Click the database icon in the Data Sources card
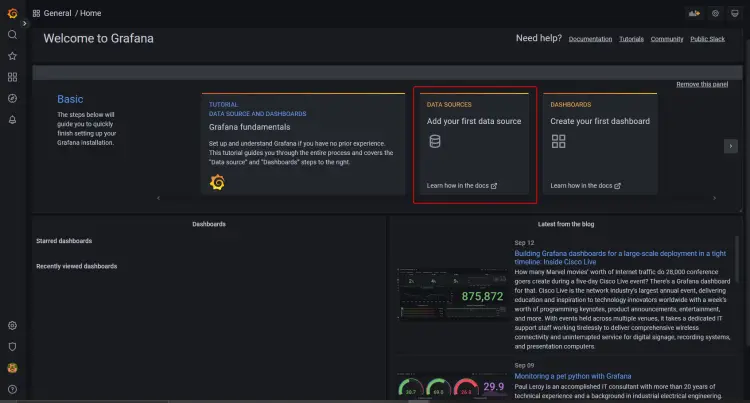The height and width of the screenshot is (403, 750). click(435, 142)
